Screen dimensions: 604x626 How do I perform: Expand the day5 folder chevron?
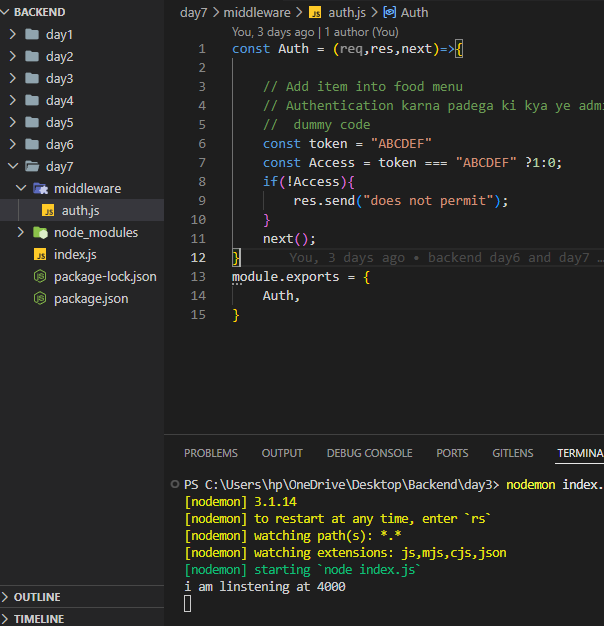click(13, 122)
